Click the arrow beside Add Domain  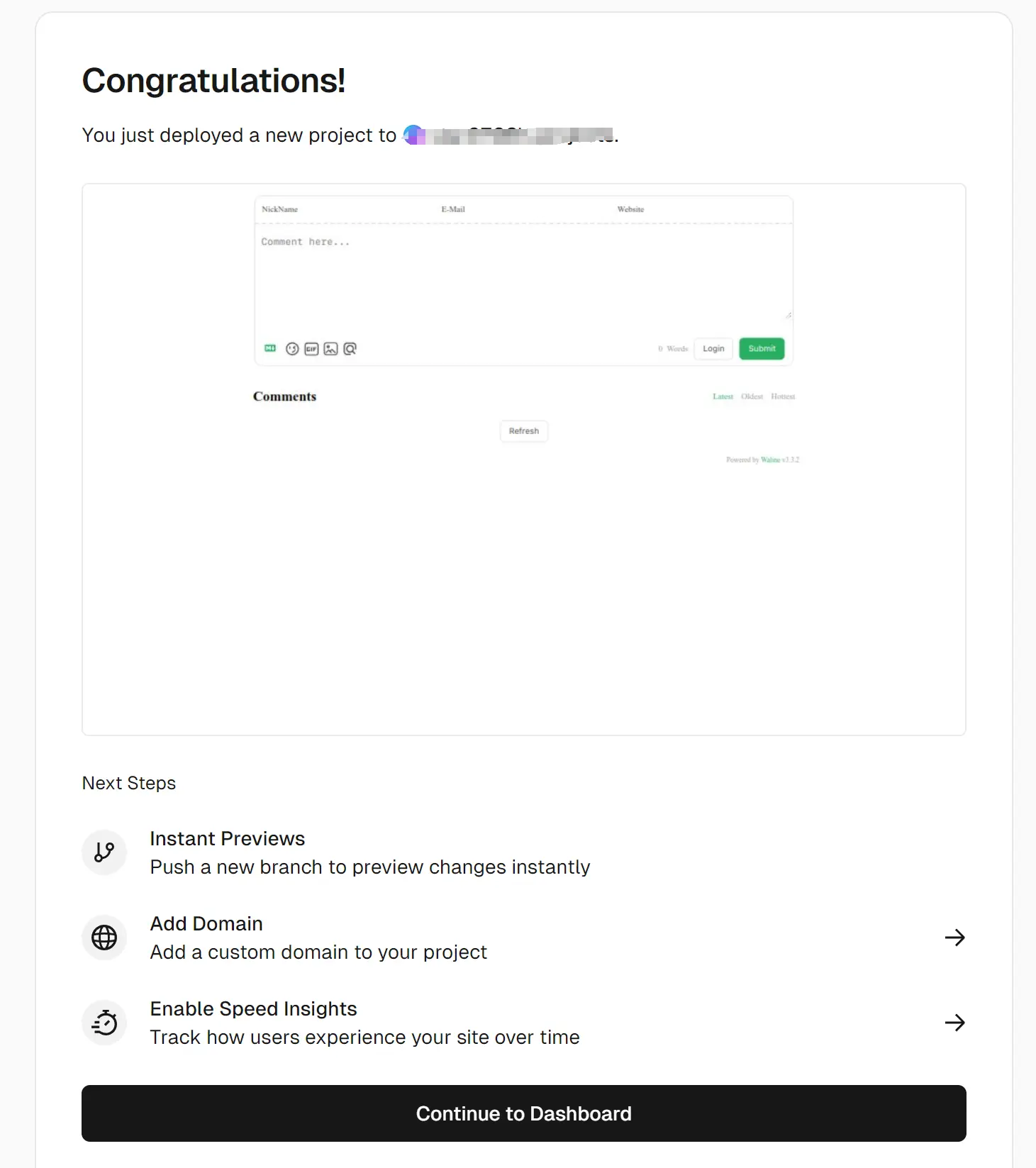pos(954,938)
